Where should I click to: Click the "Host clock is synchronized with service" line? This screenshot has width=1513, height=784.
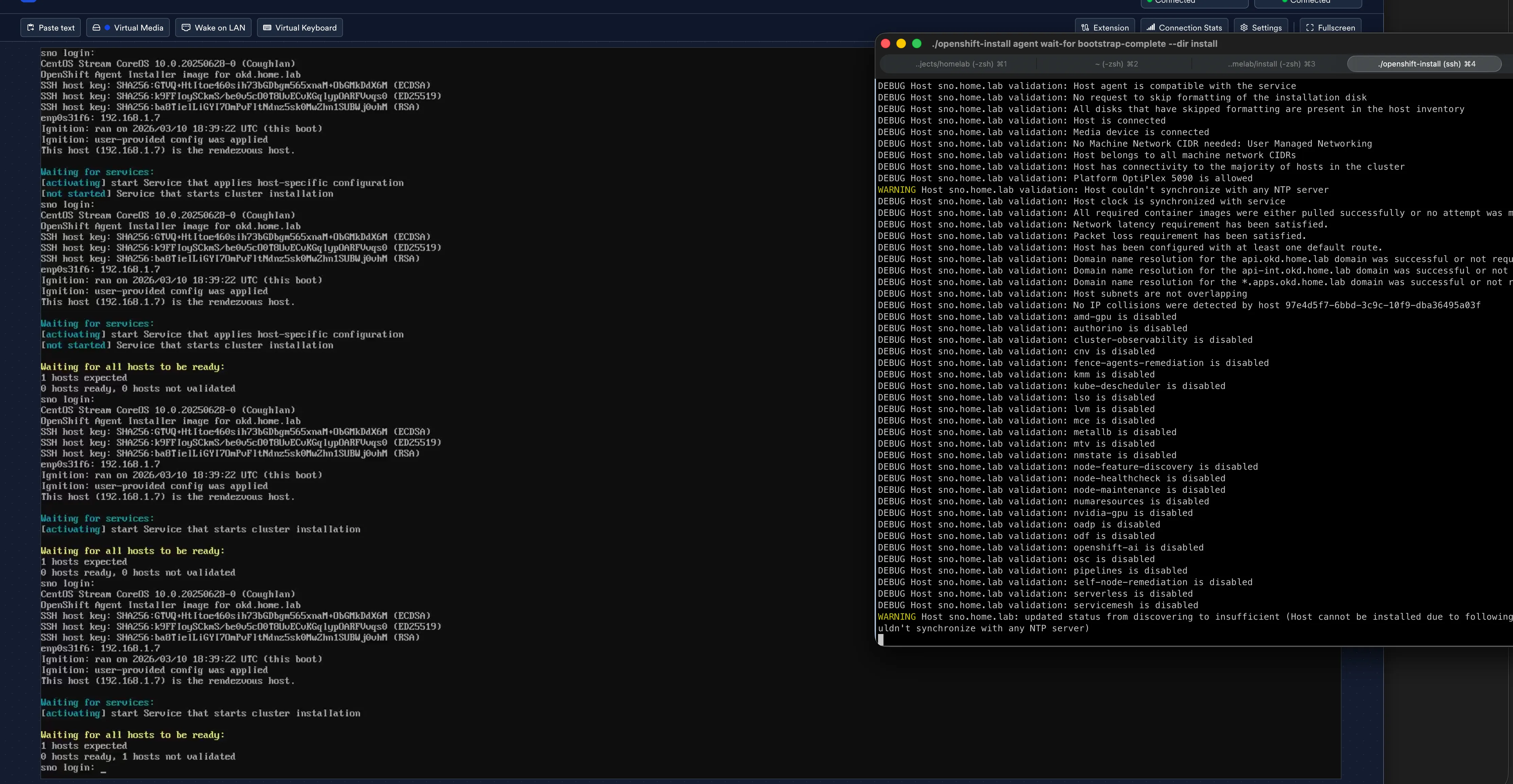[1082, 202]
